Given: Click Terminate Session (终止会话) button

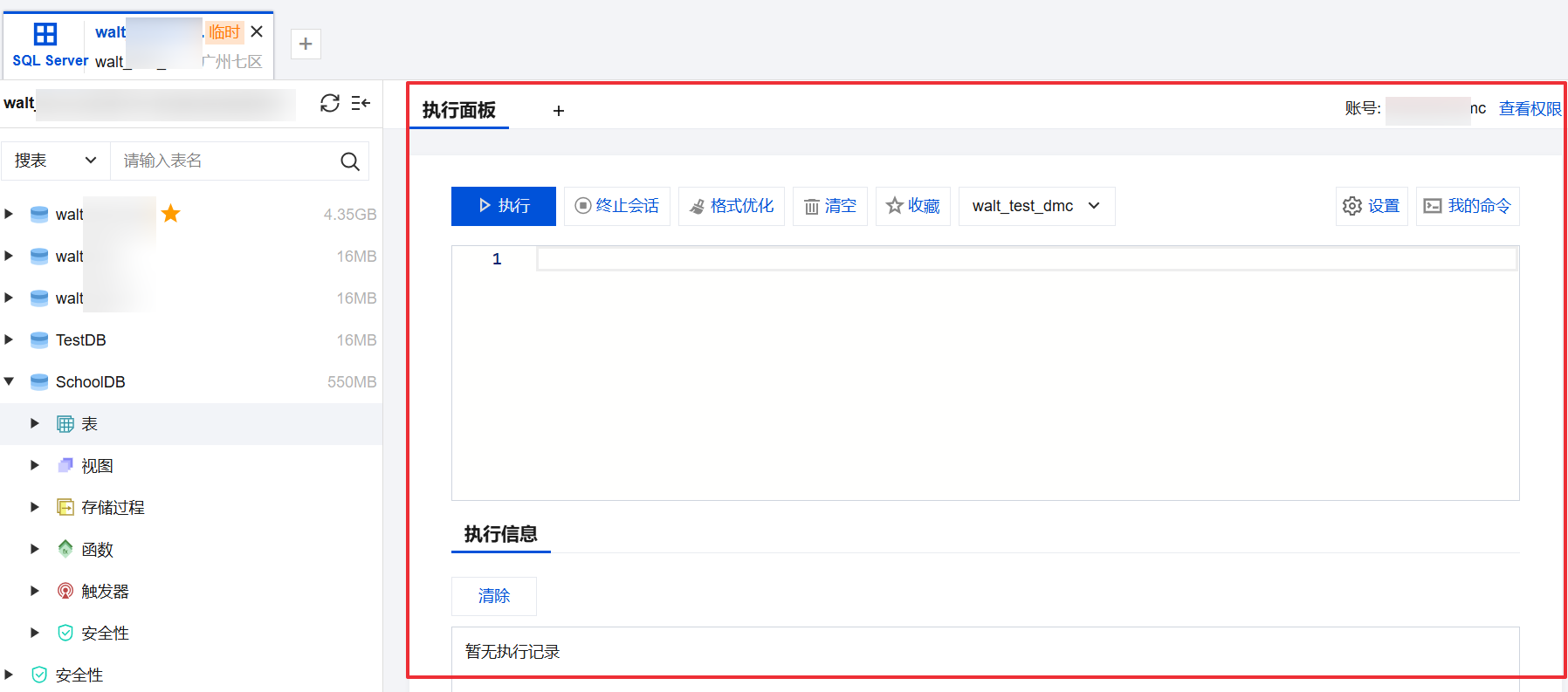Looking at the screenshot, I should pyautogui.click(x=617, y=206).
